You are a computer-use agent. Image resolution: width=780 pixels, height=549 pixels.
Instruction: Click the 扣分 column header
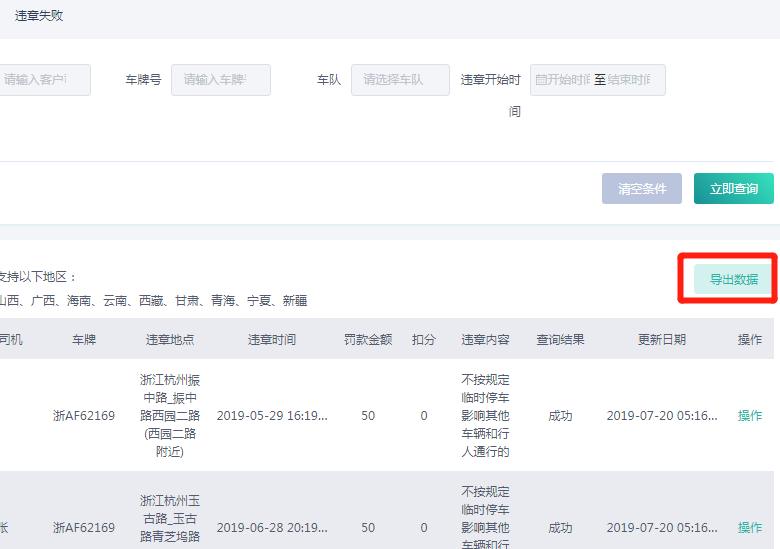coord(424,340)
